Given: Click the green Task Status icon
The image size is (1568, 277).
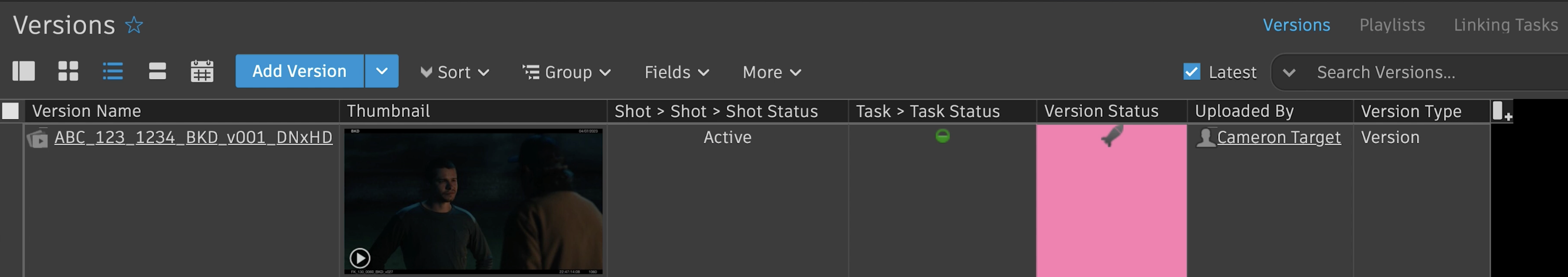Looking at the screenshot, I should [x=942, y=136].
